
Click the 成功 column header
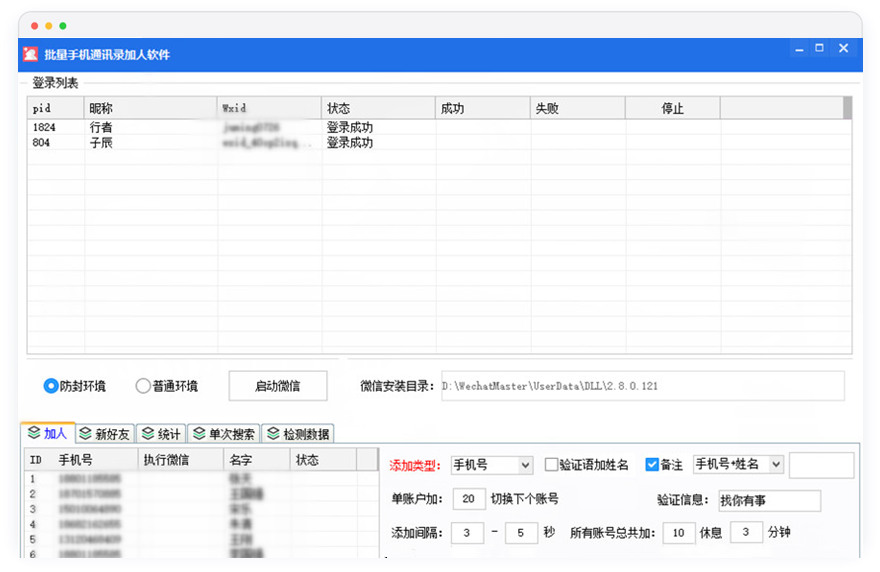click(x=483, y=108)
